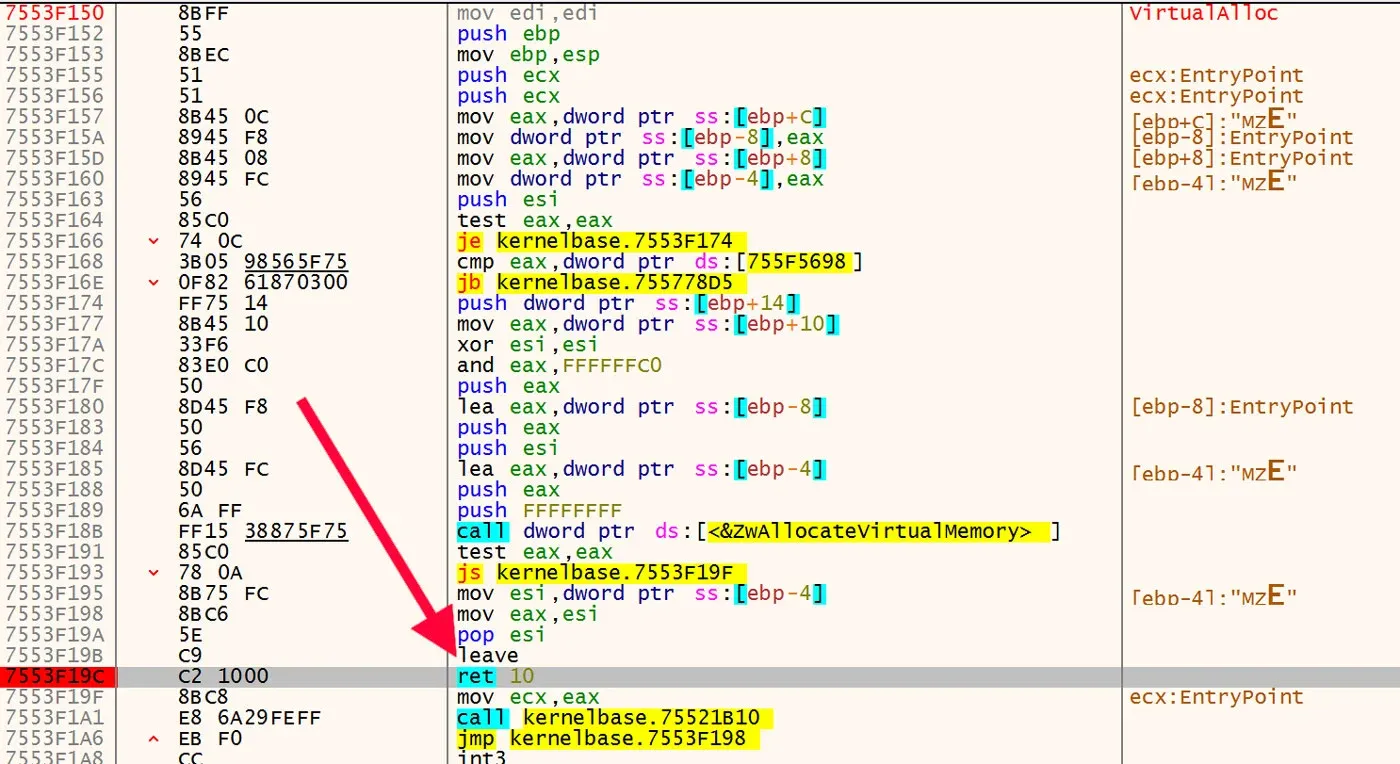This screenshot has width=1400, height=764.
Task: Select address 7553F18B in address column
Action: click(x=54, y=531)
